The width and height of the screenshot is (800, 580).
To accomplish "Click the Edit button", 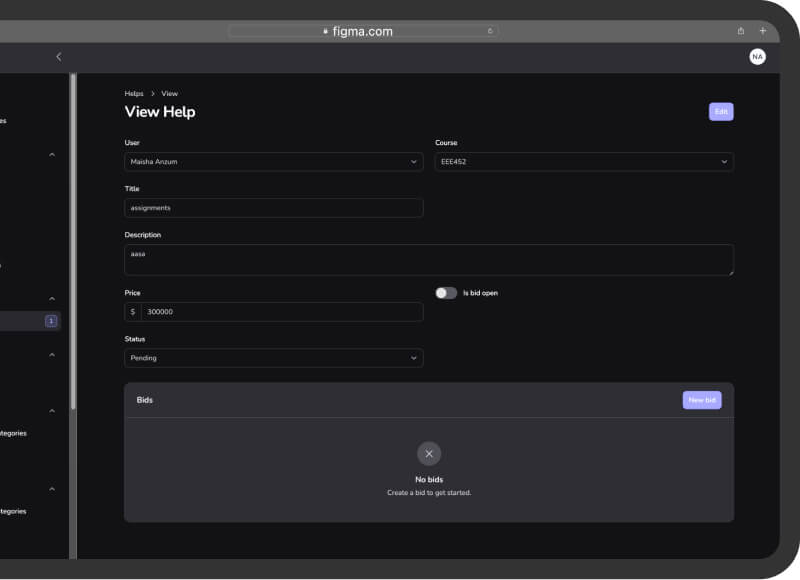I will tap(721, 112).
